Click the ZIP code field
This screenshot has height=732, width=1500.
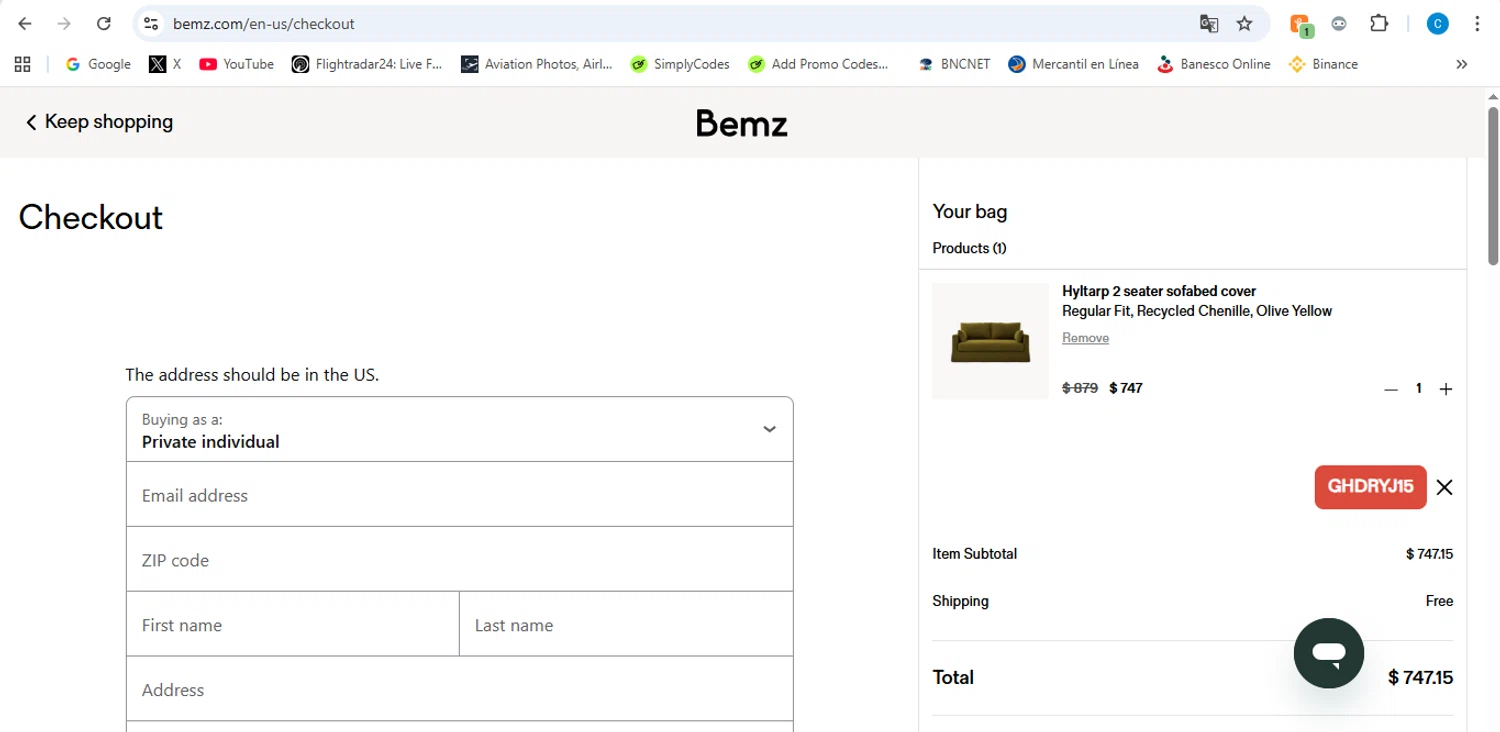460,560
